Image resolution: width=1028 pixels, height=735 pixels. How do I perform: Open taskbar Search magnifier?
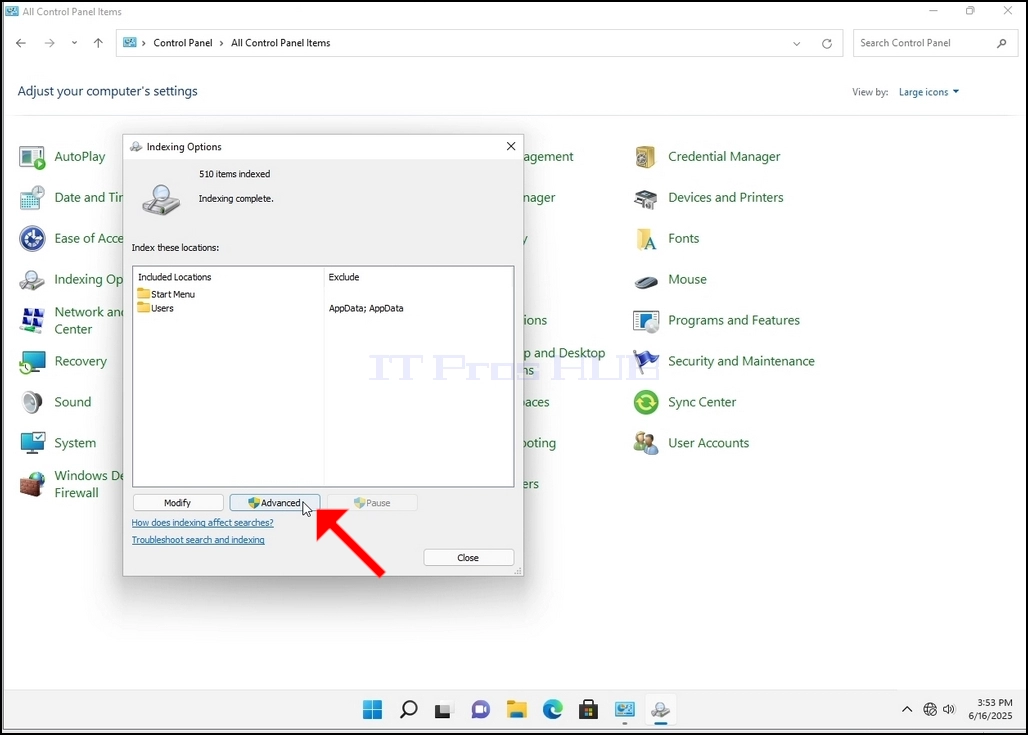point(408,709)
